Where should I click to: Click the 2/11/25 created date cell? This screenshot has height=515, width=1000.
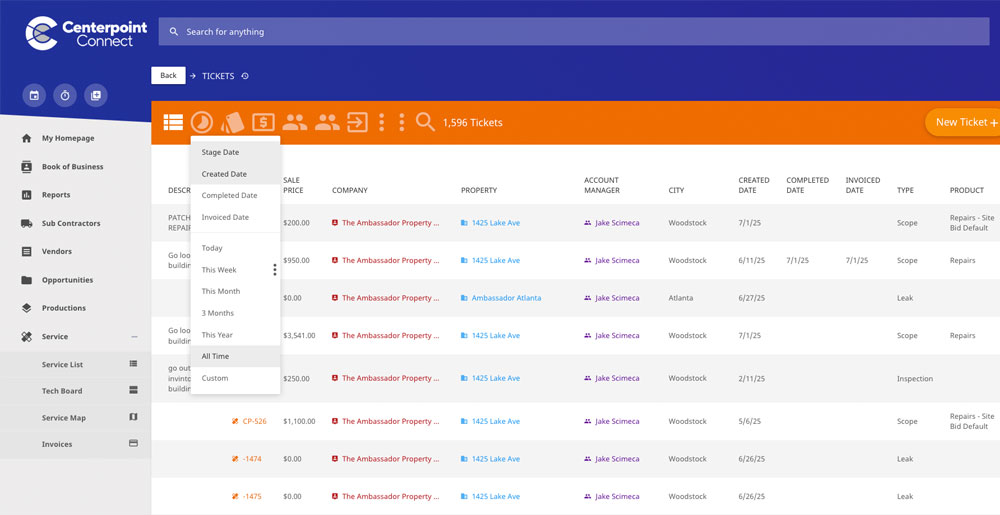[x=751, y=378]
